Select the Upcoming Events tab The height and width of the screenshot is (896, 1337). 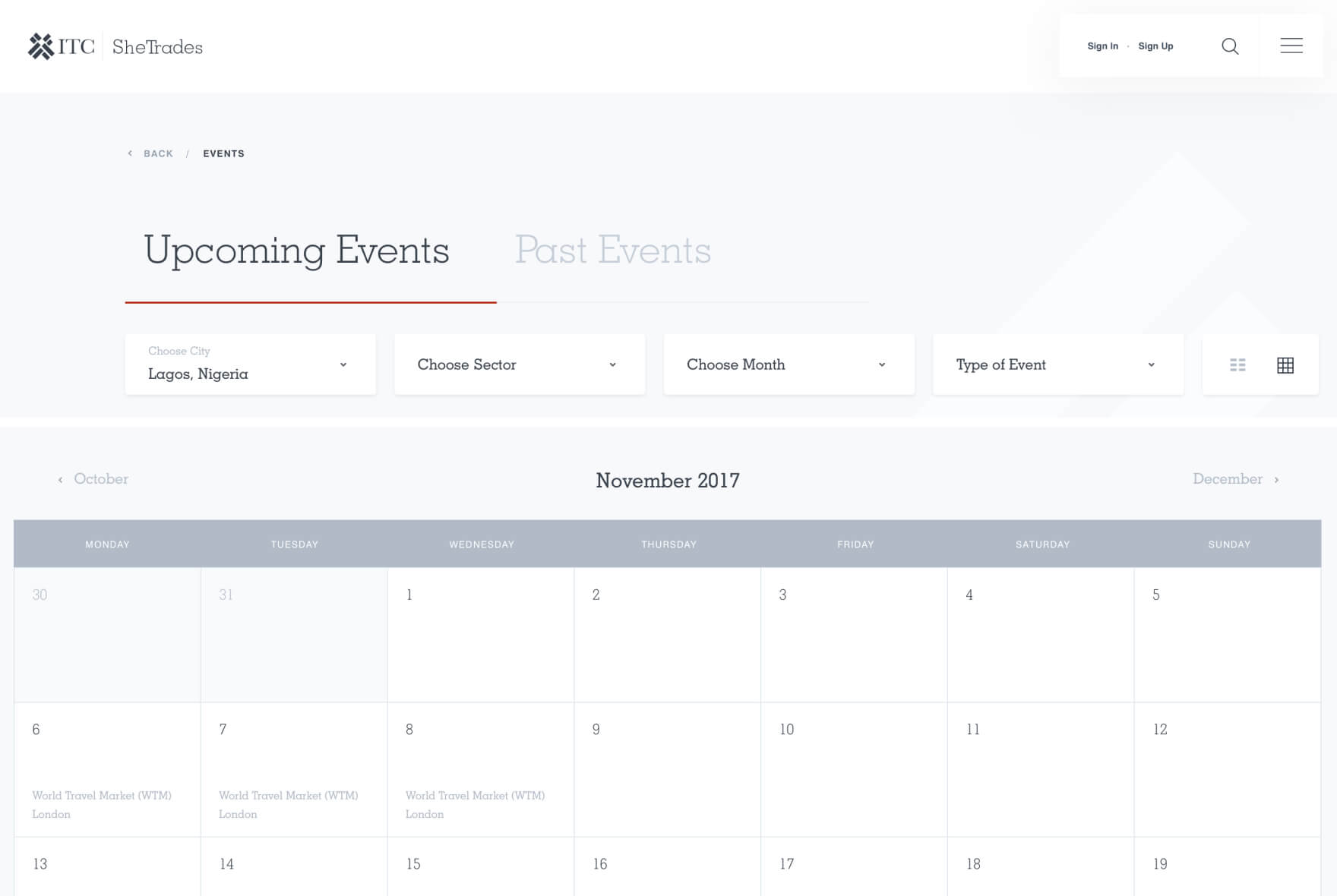click(296, 251)
